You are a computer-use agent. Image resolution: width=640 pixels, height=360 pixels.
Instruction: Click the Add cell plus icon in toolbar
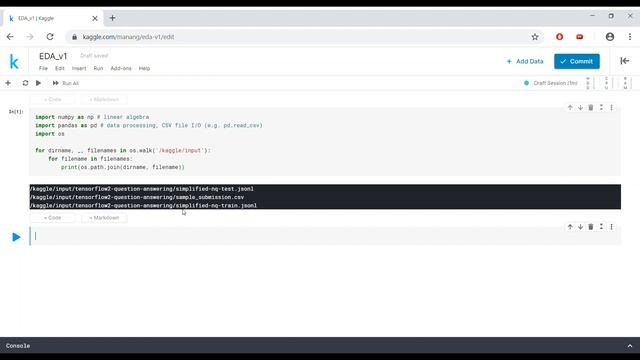8,83
